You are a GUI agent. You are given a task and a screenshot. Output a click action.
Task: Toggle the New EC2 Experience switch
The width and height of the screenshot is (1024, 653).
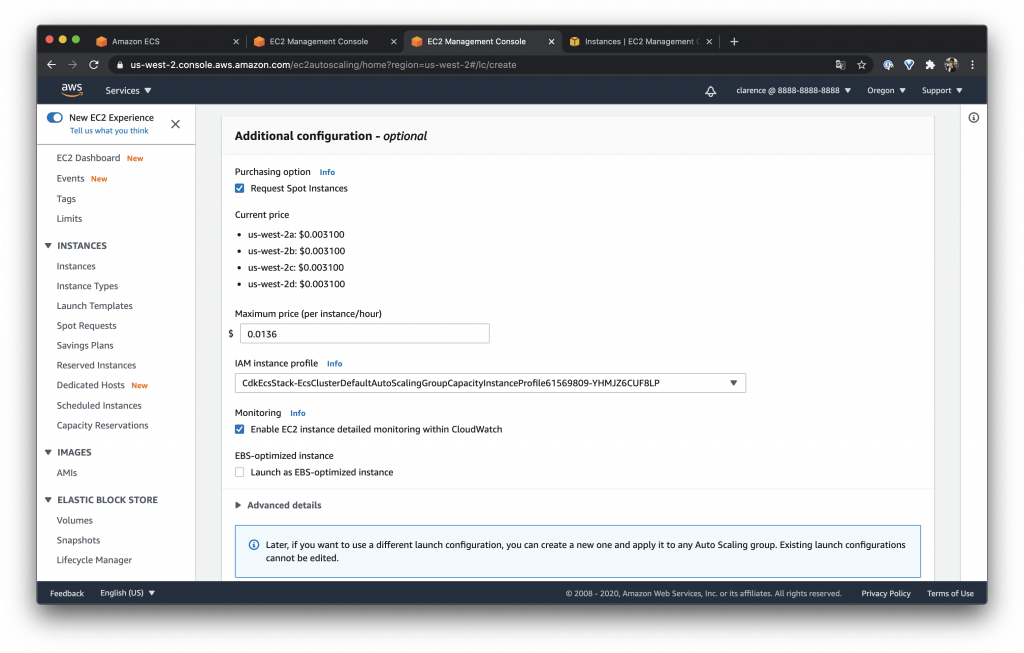55,118
